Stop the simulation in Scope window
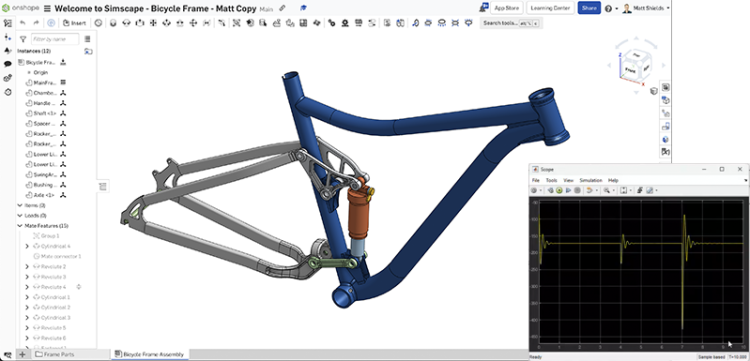750x361 pixels. coord(577,190)
